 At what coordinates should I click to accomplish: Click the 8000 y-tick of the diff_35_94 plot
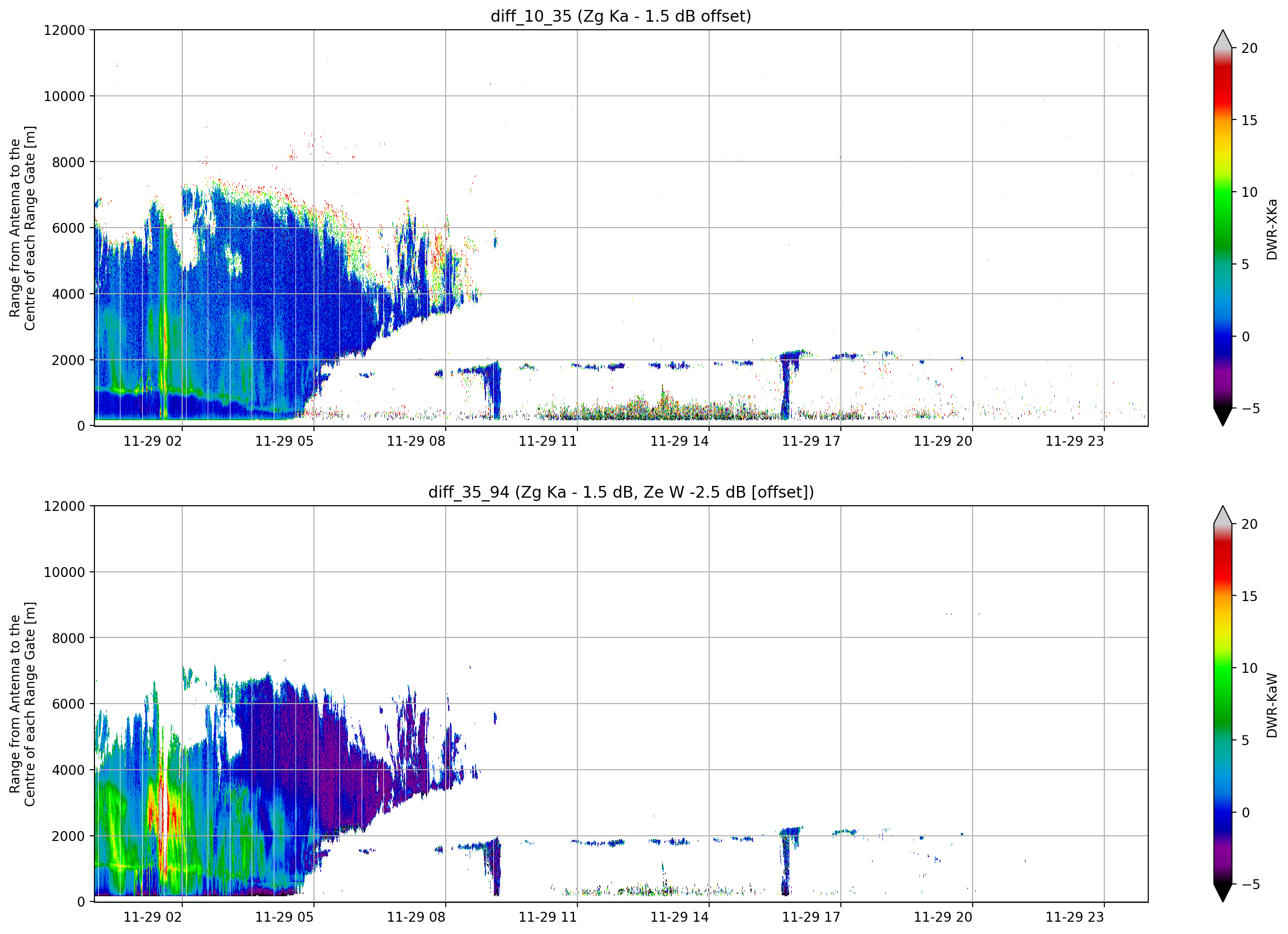pos(68,638)
